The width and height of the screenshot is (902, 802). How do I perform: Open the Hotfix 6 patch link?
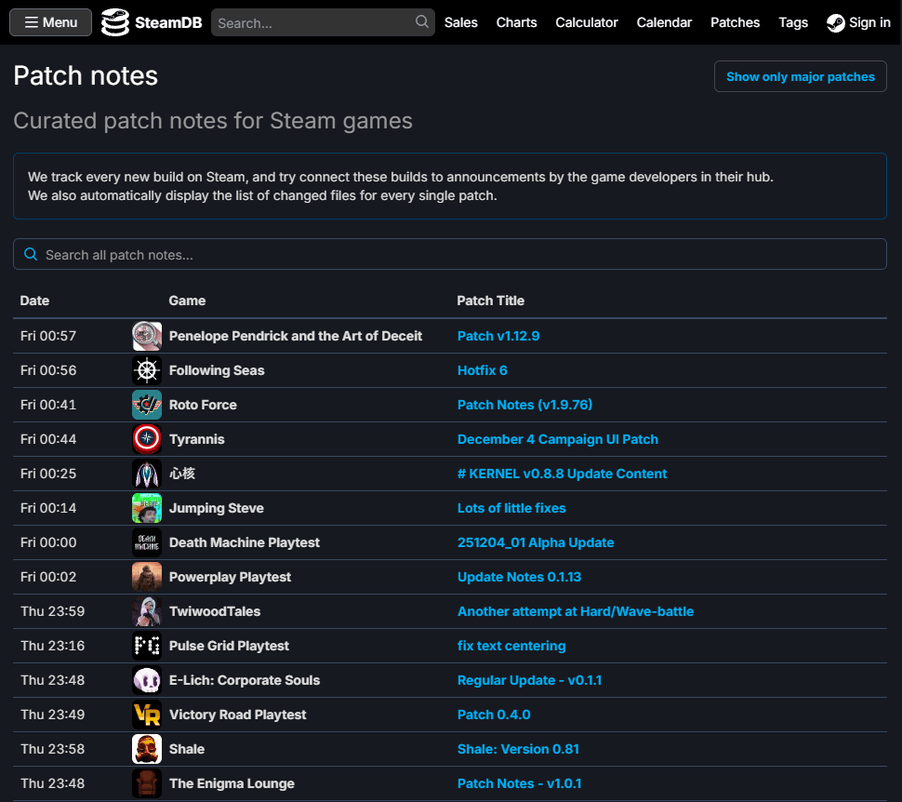coord(482,371)
